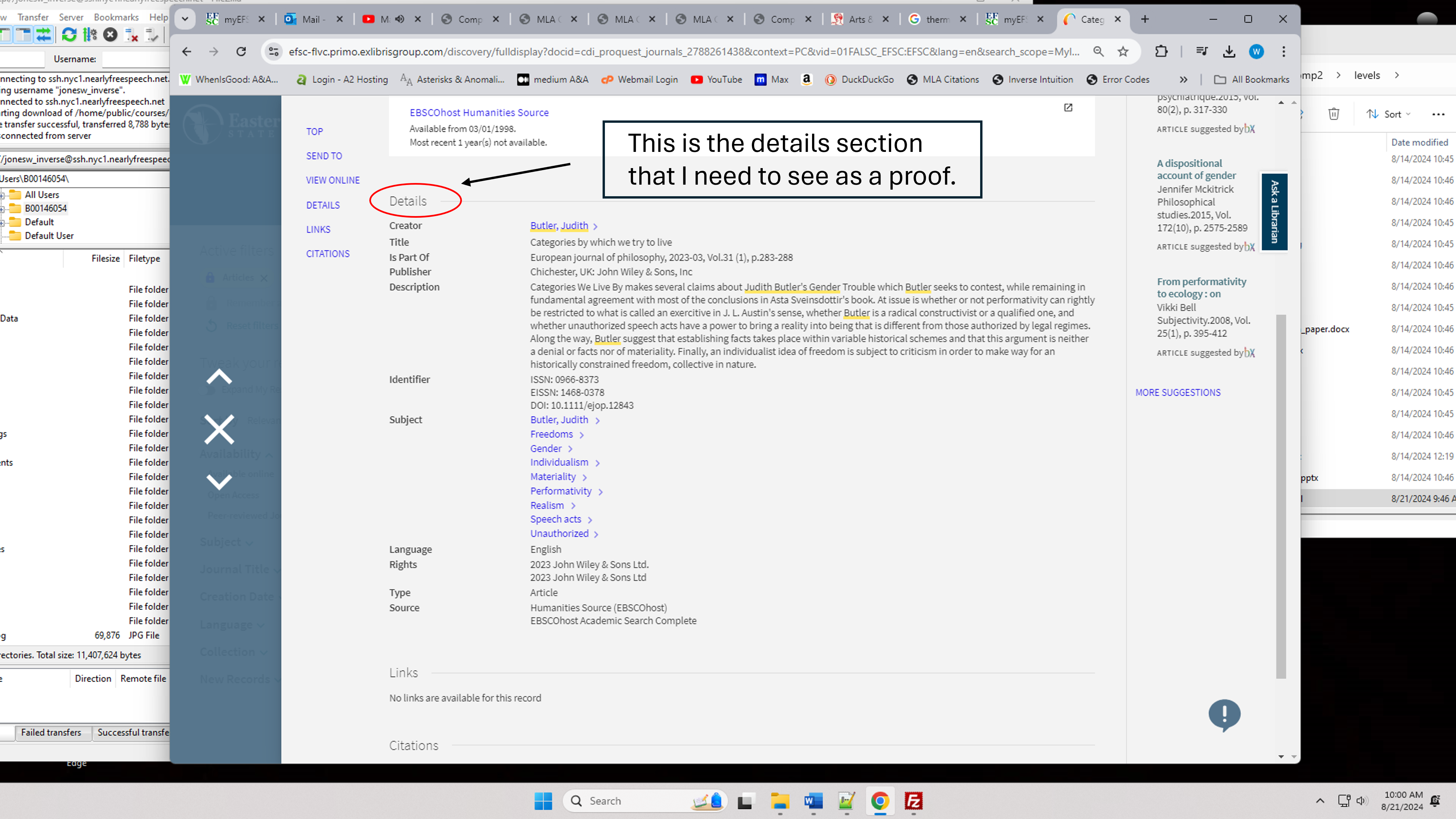Open FileZilla from the taskbar
Screen dimensions: 1456x819
pos(913,801)
